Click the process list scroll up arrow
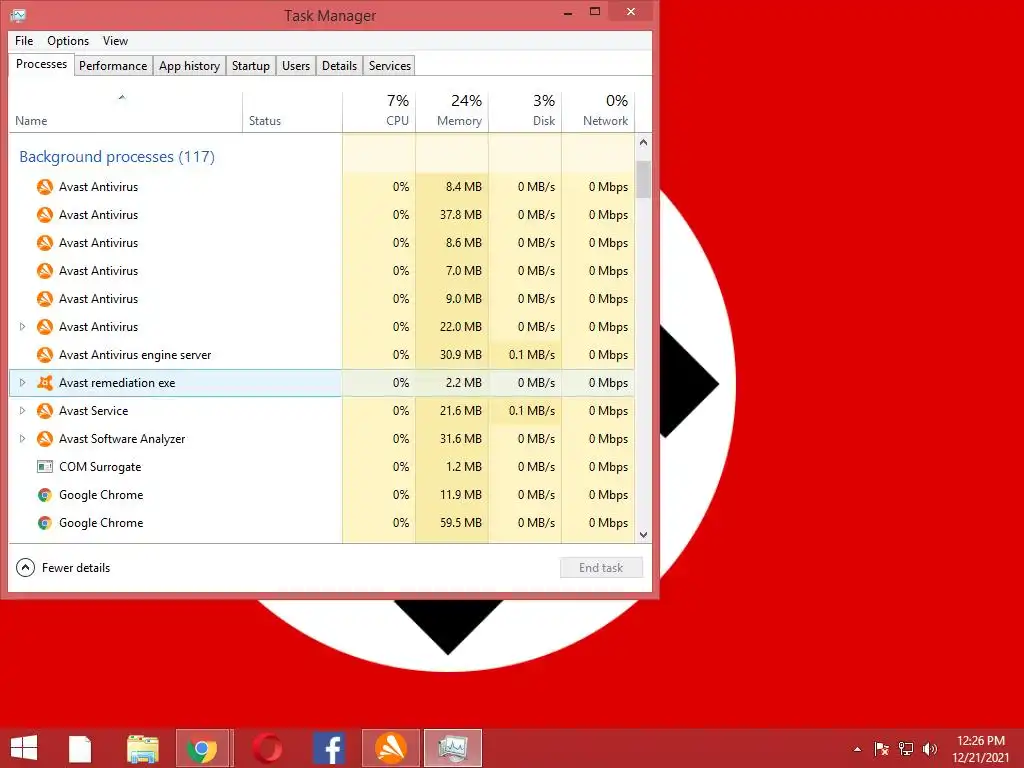The height and width of the screenshot is (768, 1024). pos(643,142)
